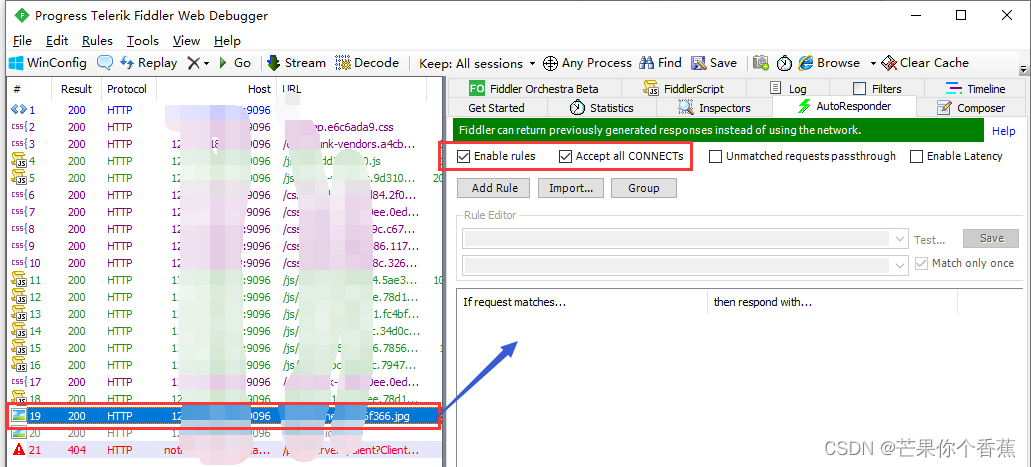The width and height of the screenshot is (1031, 467).
Task: Switch to the Inspectors tab
Action: [715, 107]
